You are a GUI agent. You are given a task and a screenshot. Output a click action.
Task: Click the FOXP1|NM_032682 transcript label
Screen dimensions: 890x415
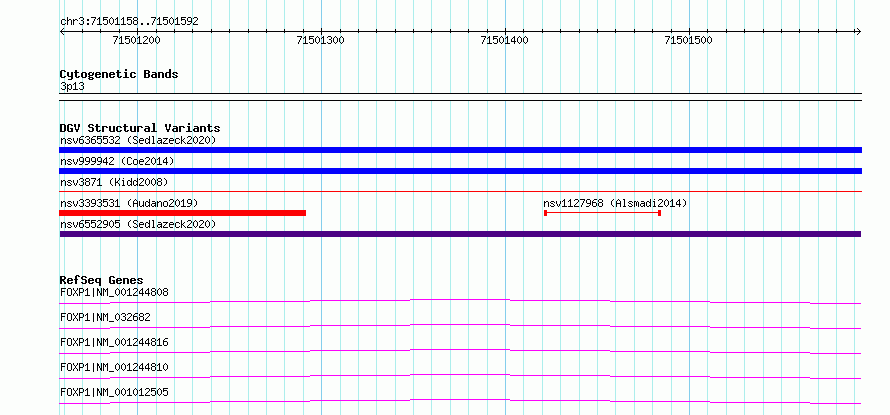point(105,317)
